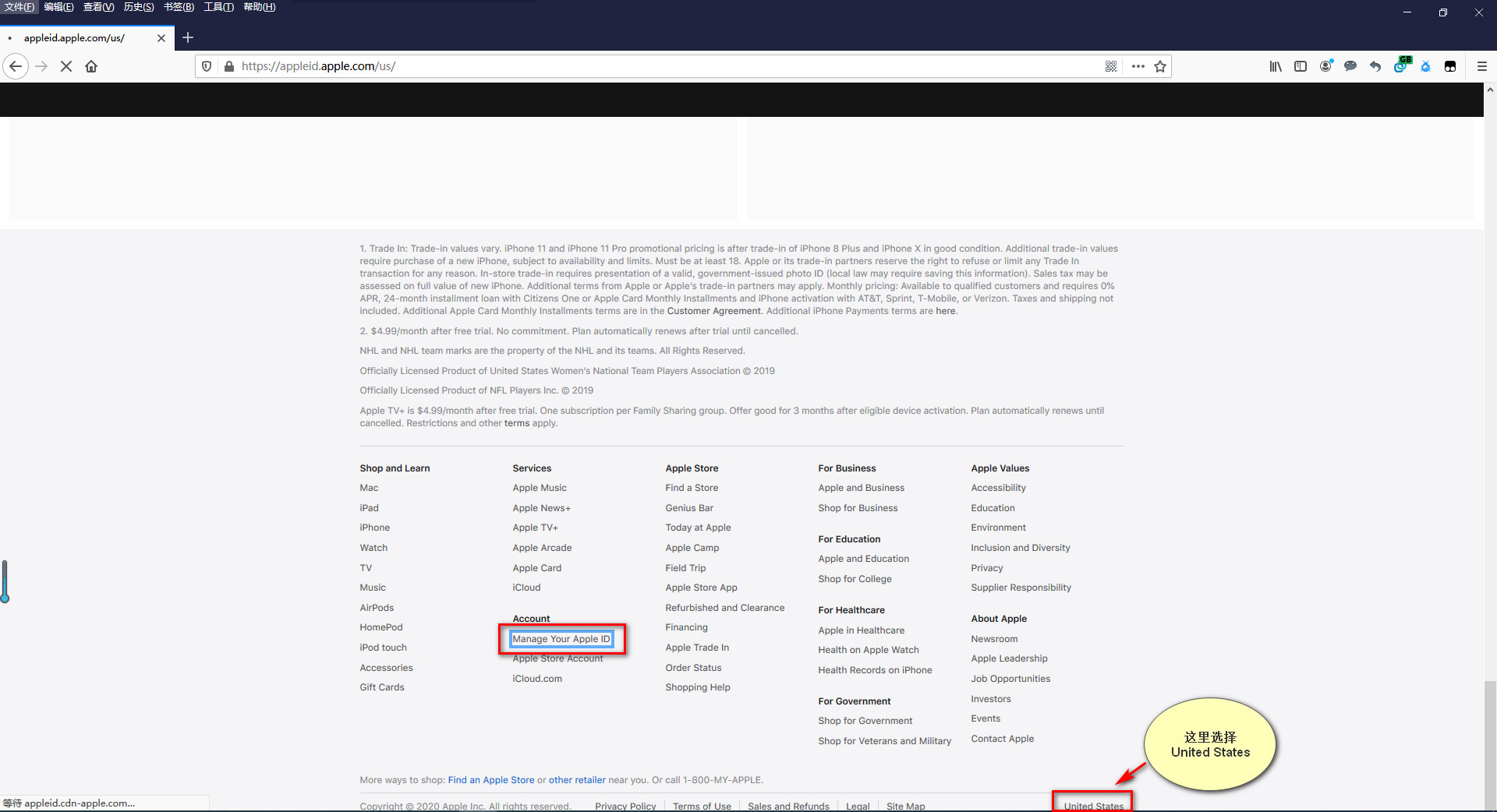Open the Firefox hamburger menu
The height and width of the screenshot is (812, 1497).
1482,66
